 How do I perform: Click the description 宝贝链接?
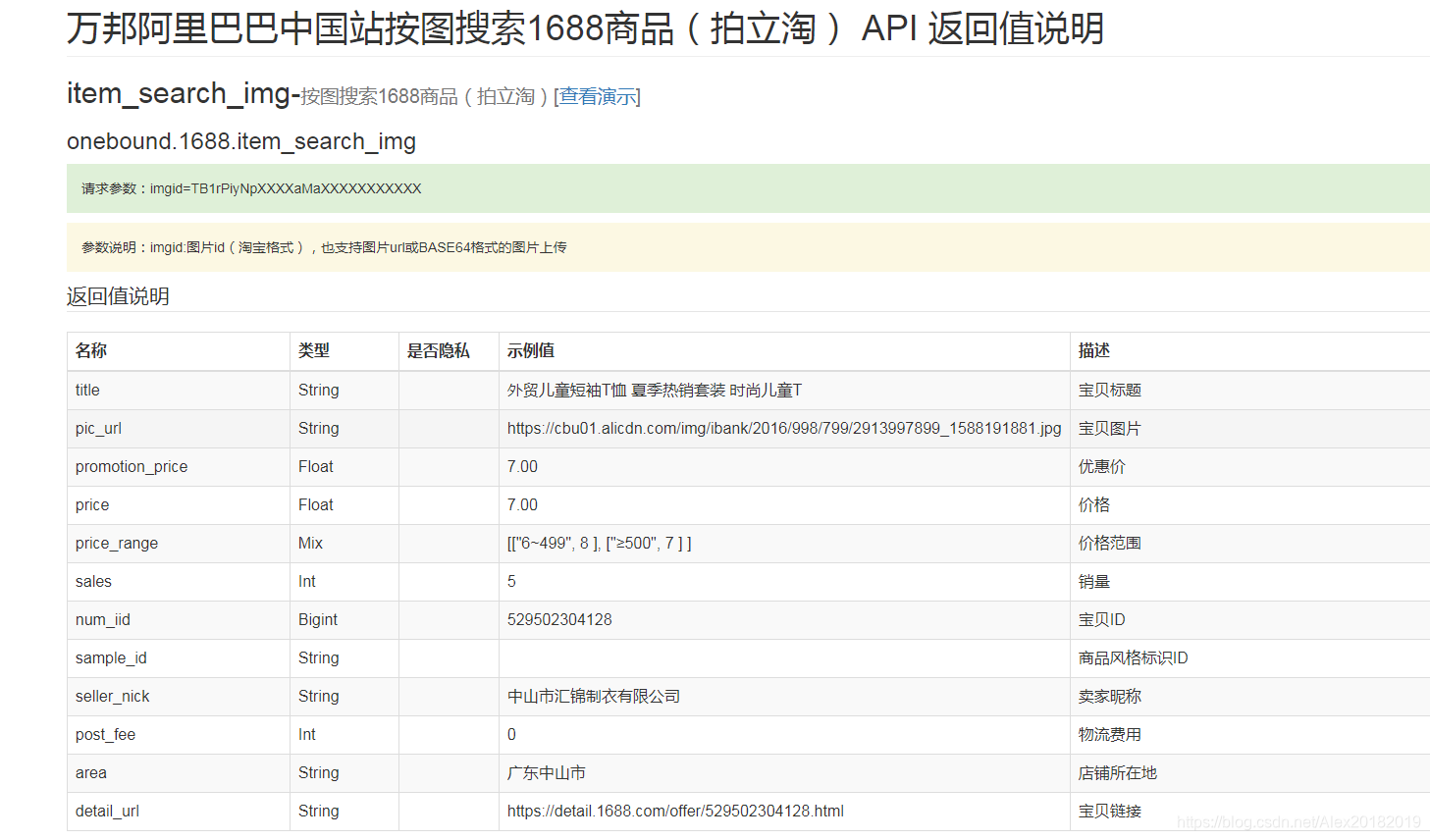click(1110, 811)
